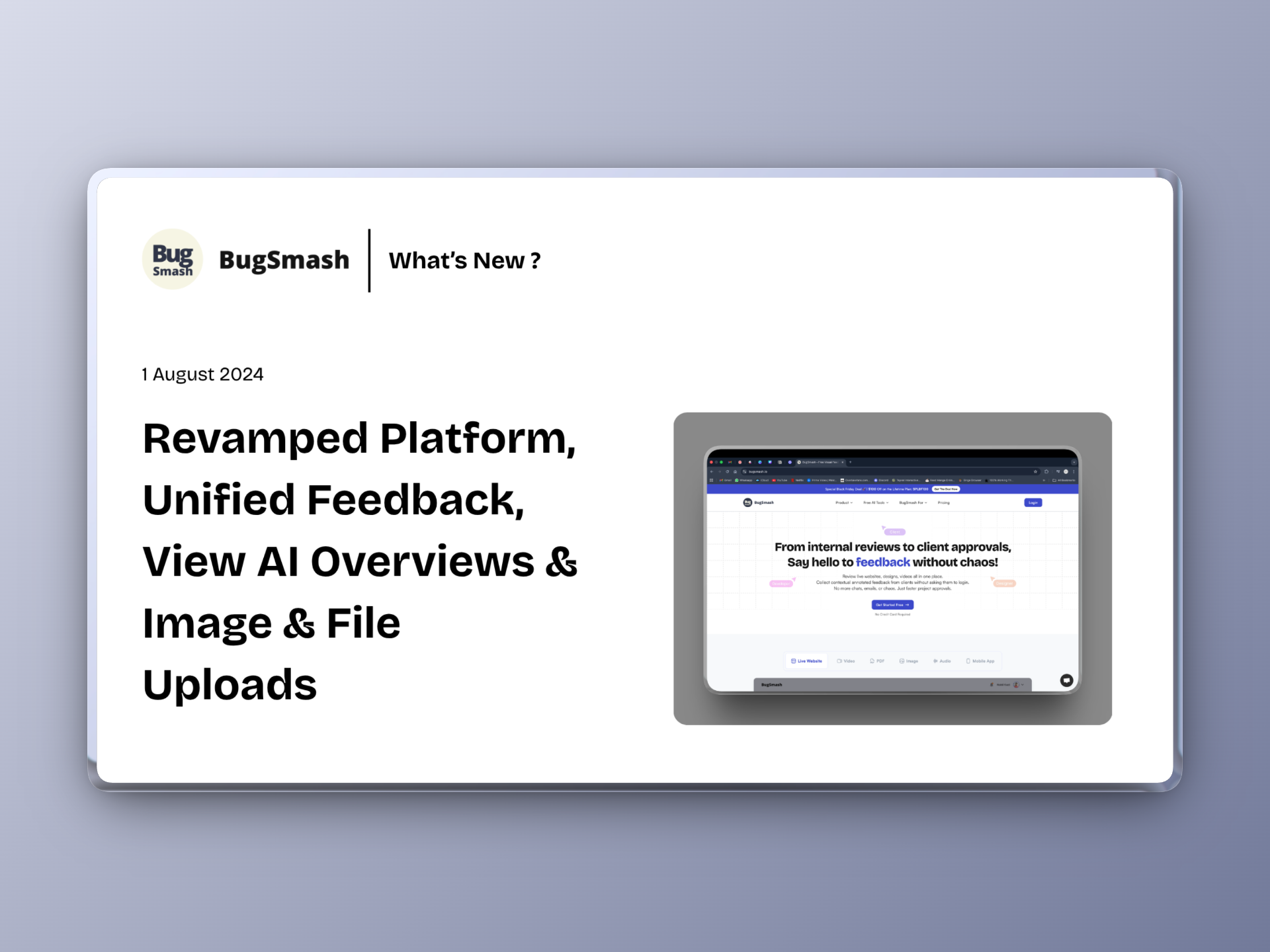Open a new browser tab
This screenshot has height=952, width=1270.
[x=851, y=462]
